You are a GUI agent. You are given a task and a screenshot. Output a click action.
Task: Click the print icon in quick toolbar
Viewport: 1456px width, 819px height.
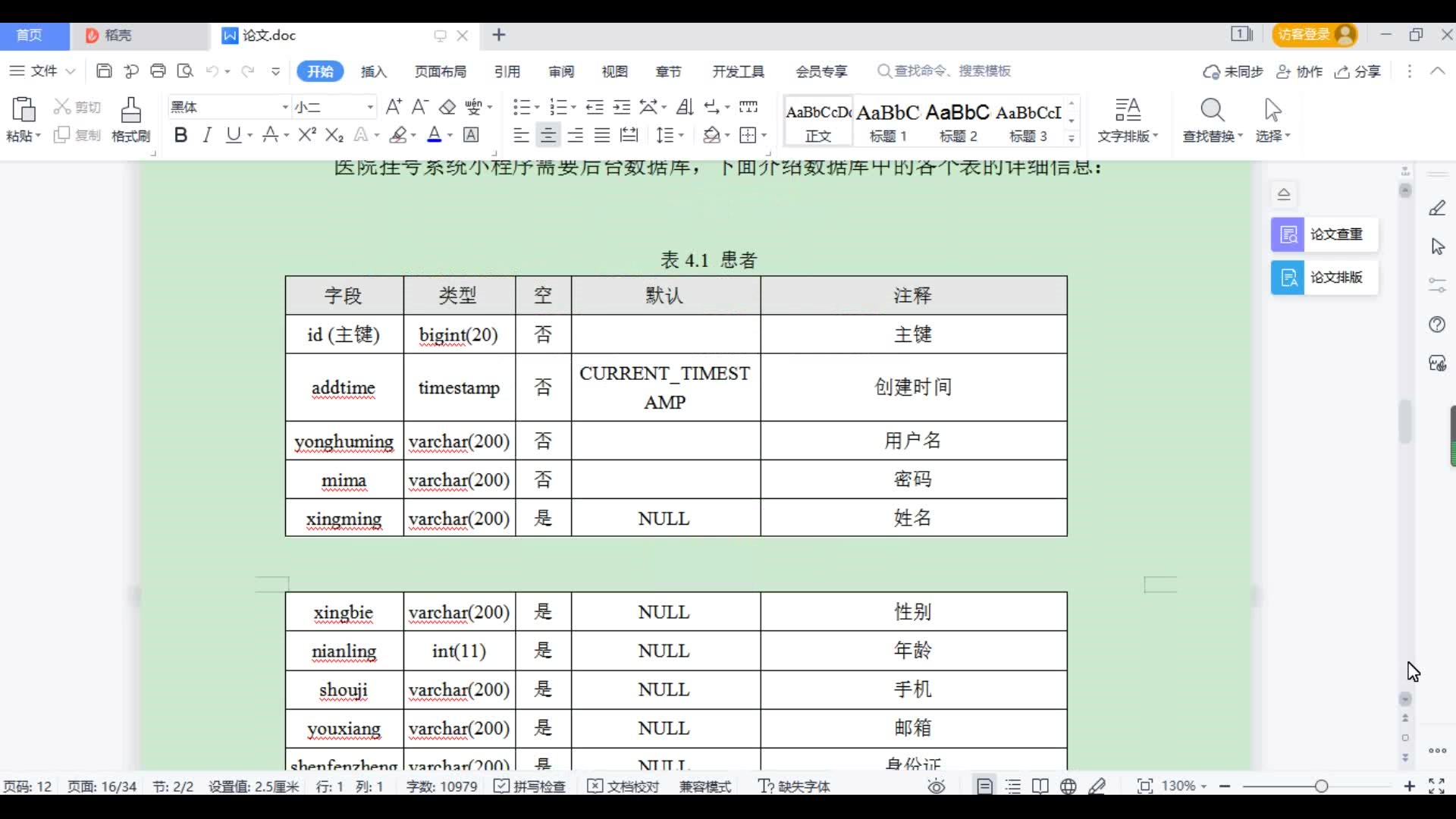point(158,71)
